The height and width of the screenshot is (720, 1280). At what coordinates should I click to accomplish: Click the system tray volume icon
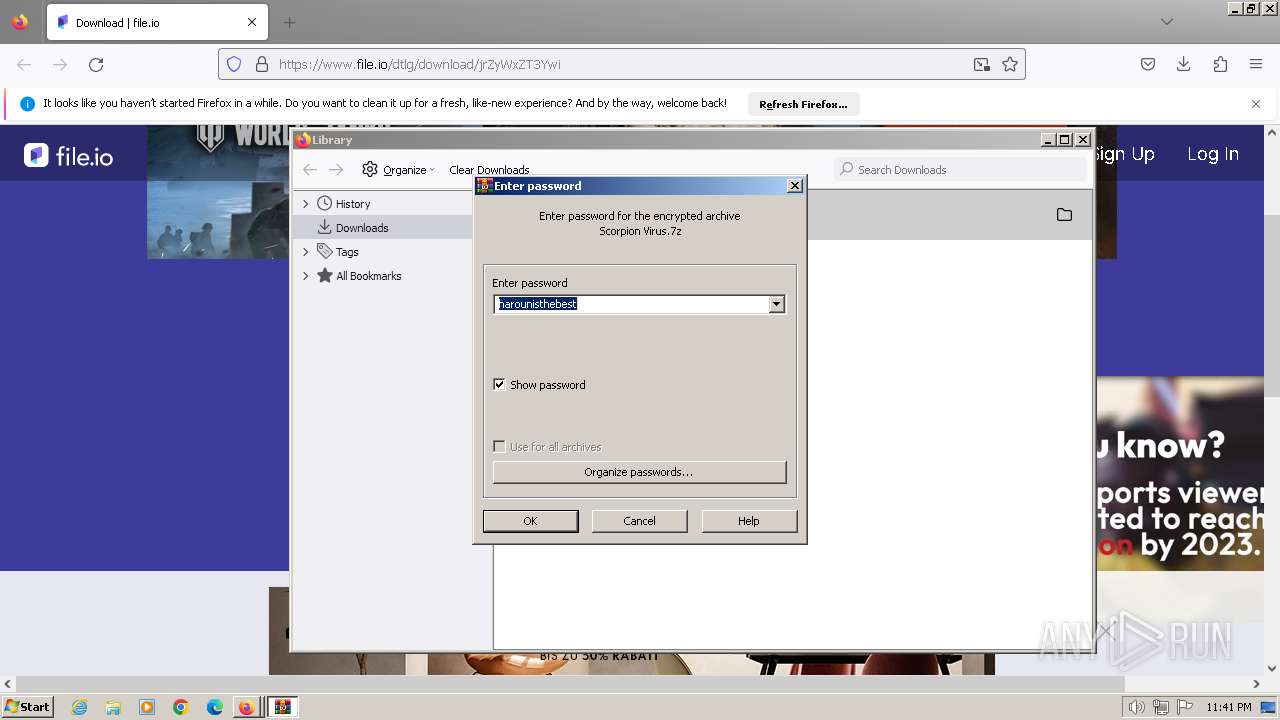[1137, 707]
